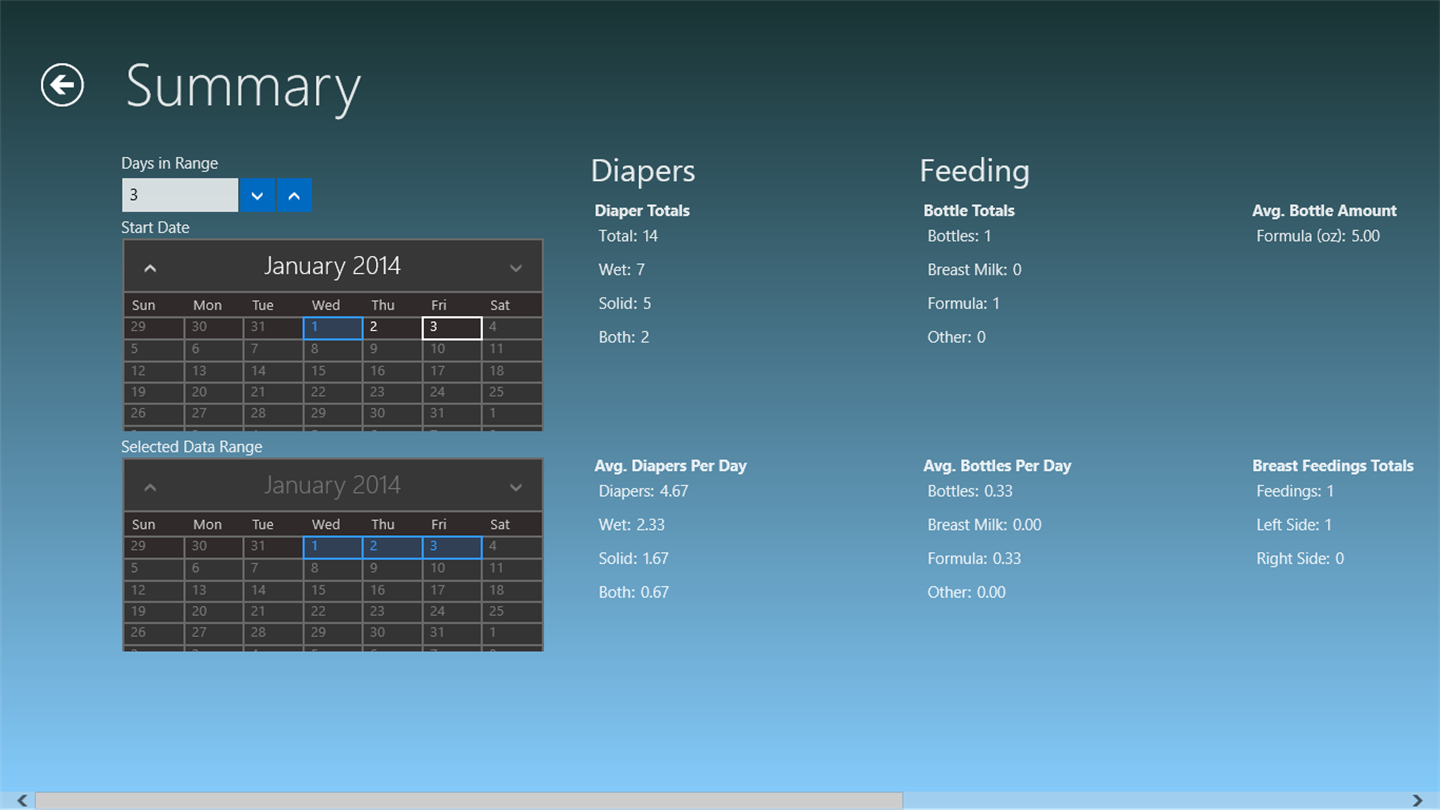1440x810 pixels.
Task: Click the Breast Feedings Totals heading
Action: coord(1333,466)
